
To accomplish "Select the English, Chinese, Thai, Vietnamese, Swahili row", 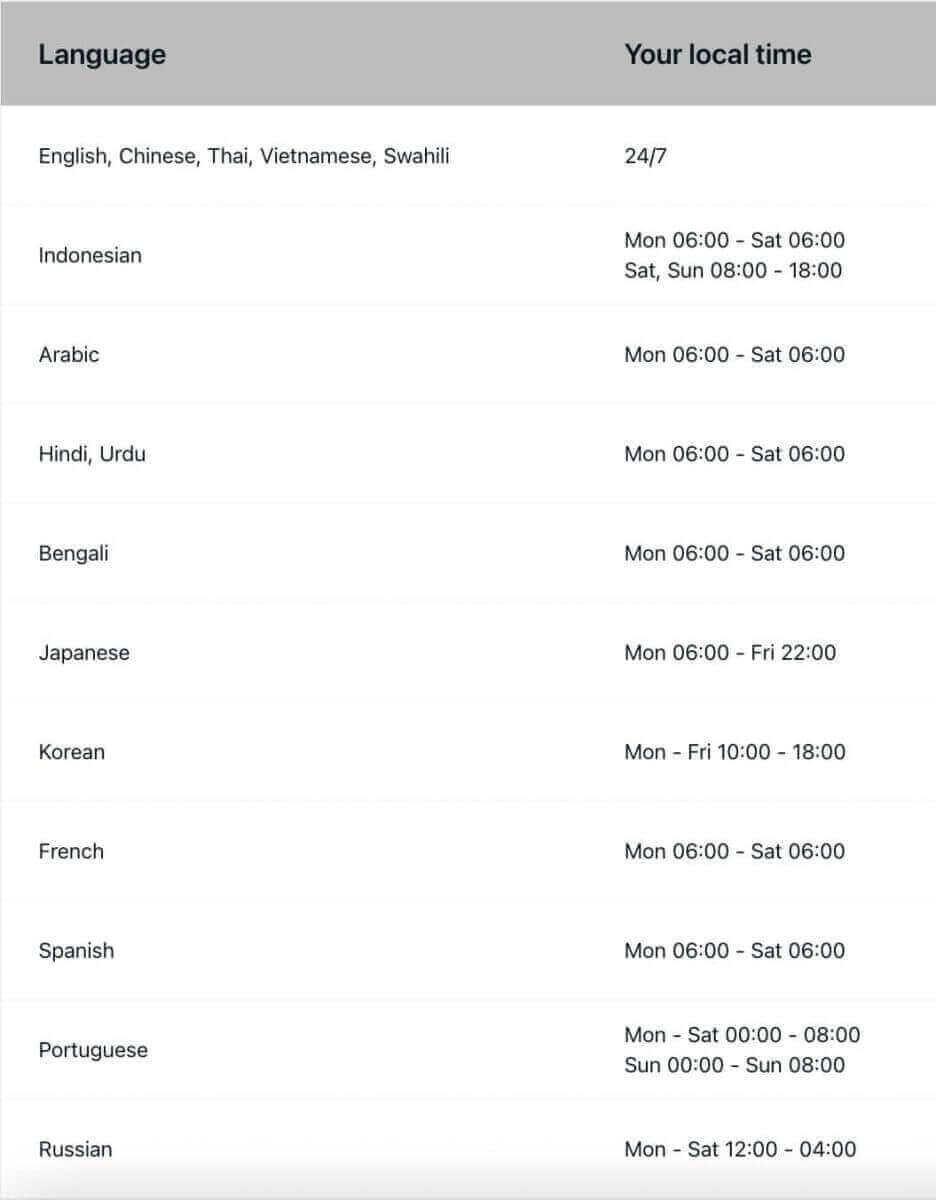I will [x=244, y=156].
